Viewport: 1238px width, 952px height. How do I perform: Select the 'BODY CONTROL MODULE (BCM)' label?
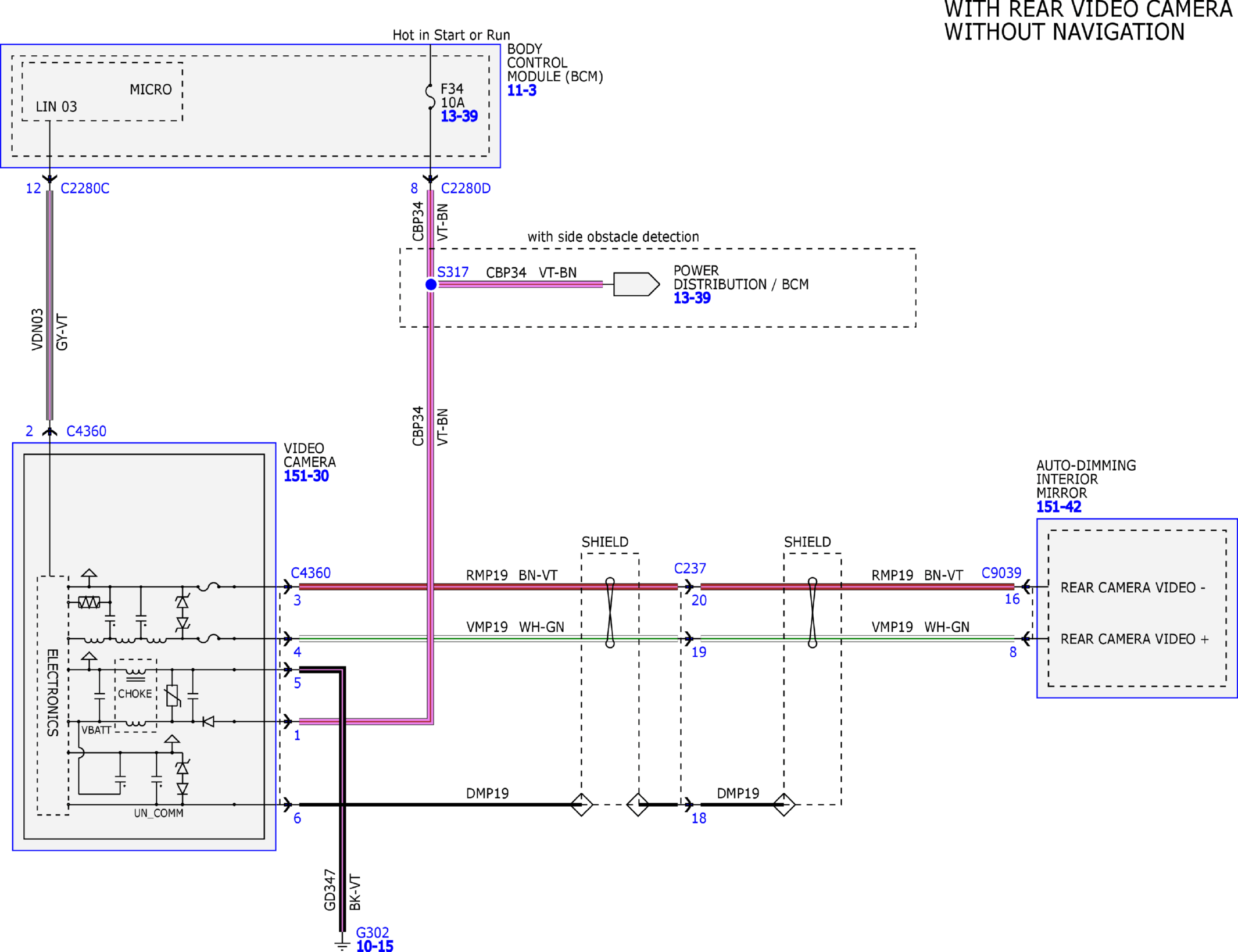555,63
